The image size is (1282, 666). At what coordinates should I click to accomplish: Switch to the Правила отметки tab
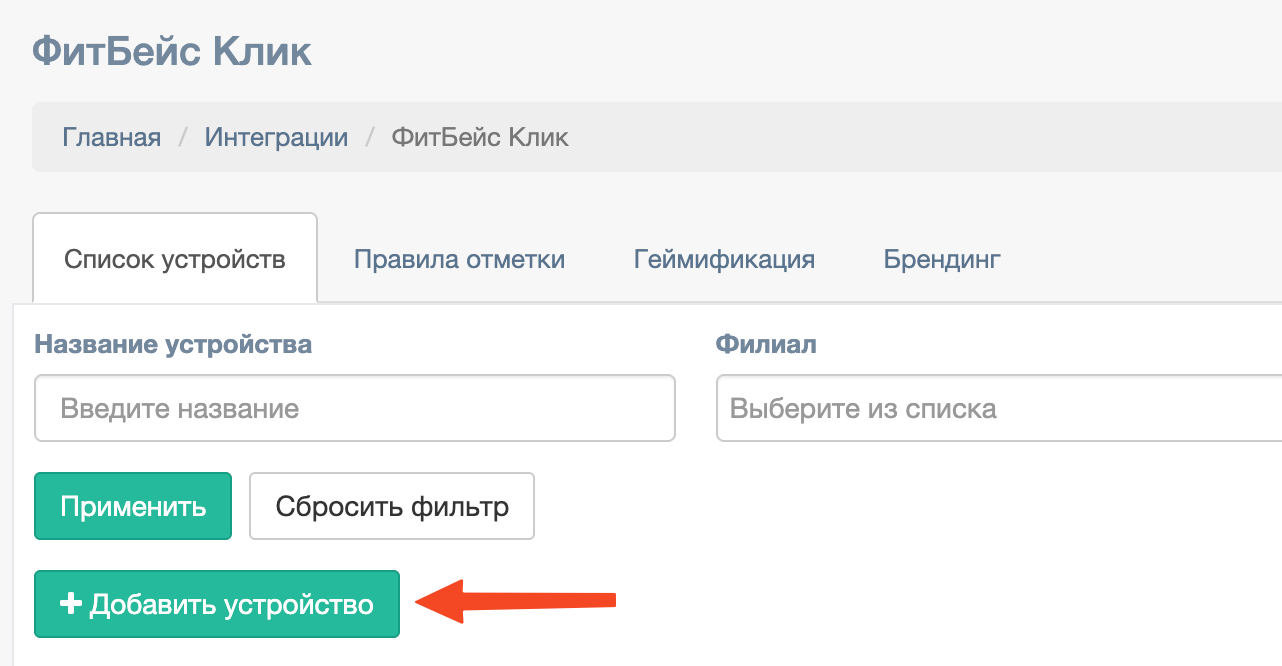point(459,260)
